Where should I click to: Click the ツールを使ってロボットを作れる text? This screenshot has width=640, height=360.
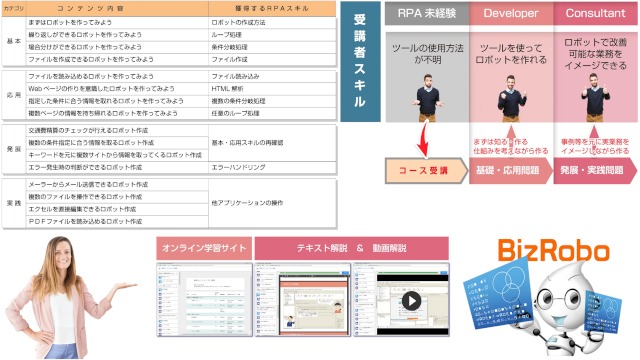point(511,54)
